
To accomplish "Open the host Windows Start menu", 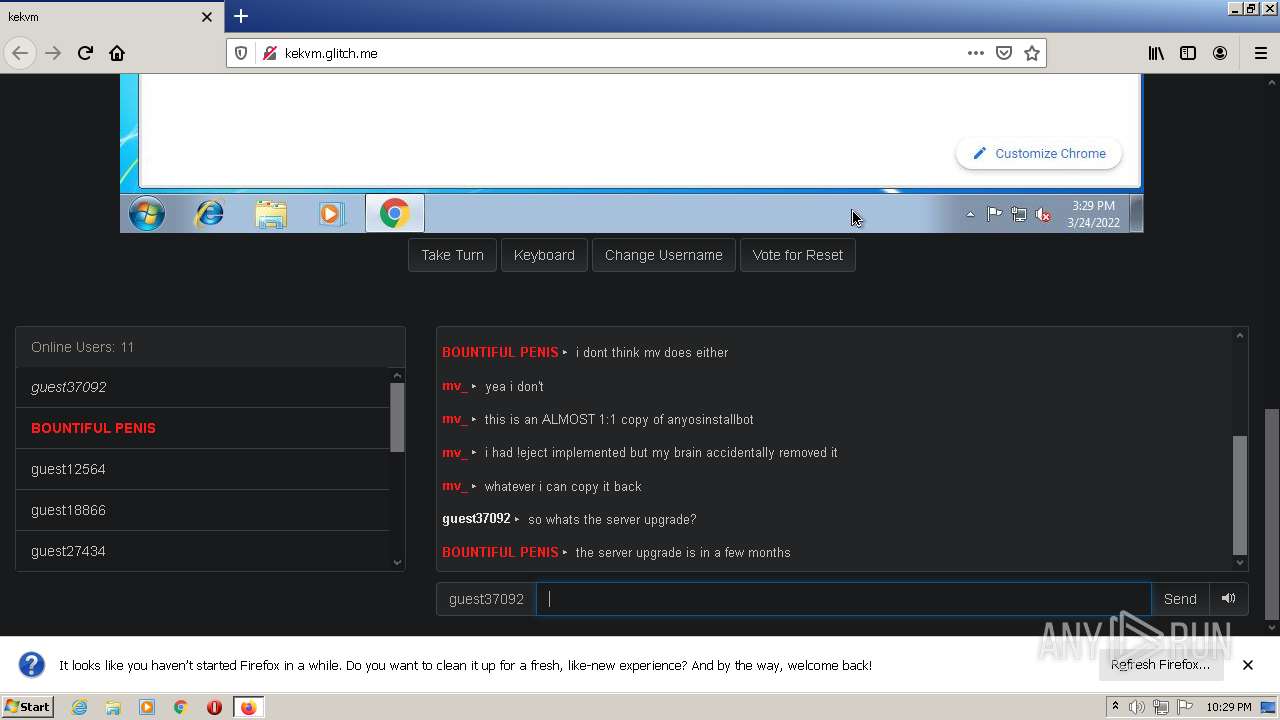I will pyautogui.click(x=27, y=707).
